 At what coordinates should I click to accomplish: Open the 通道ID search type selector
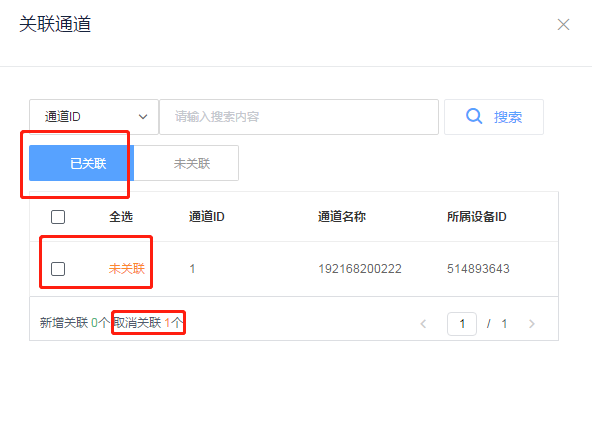coord(94,117)
